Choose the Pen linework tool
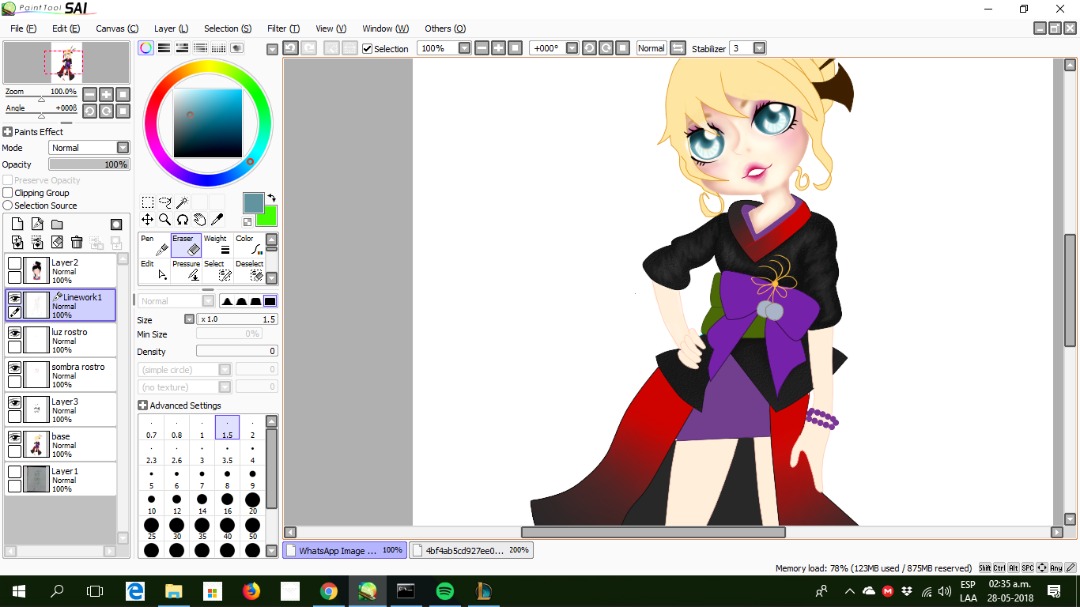 [154, 245]
